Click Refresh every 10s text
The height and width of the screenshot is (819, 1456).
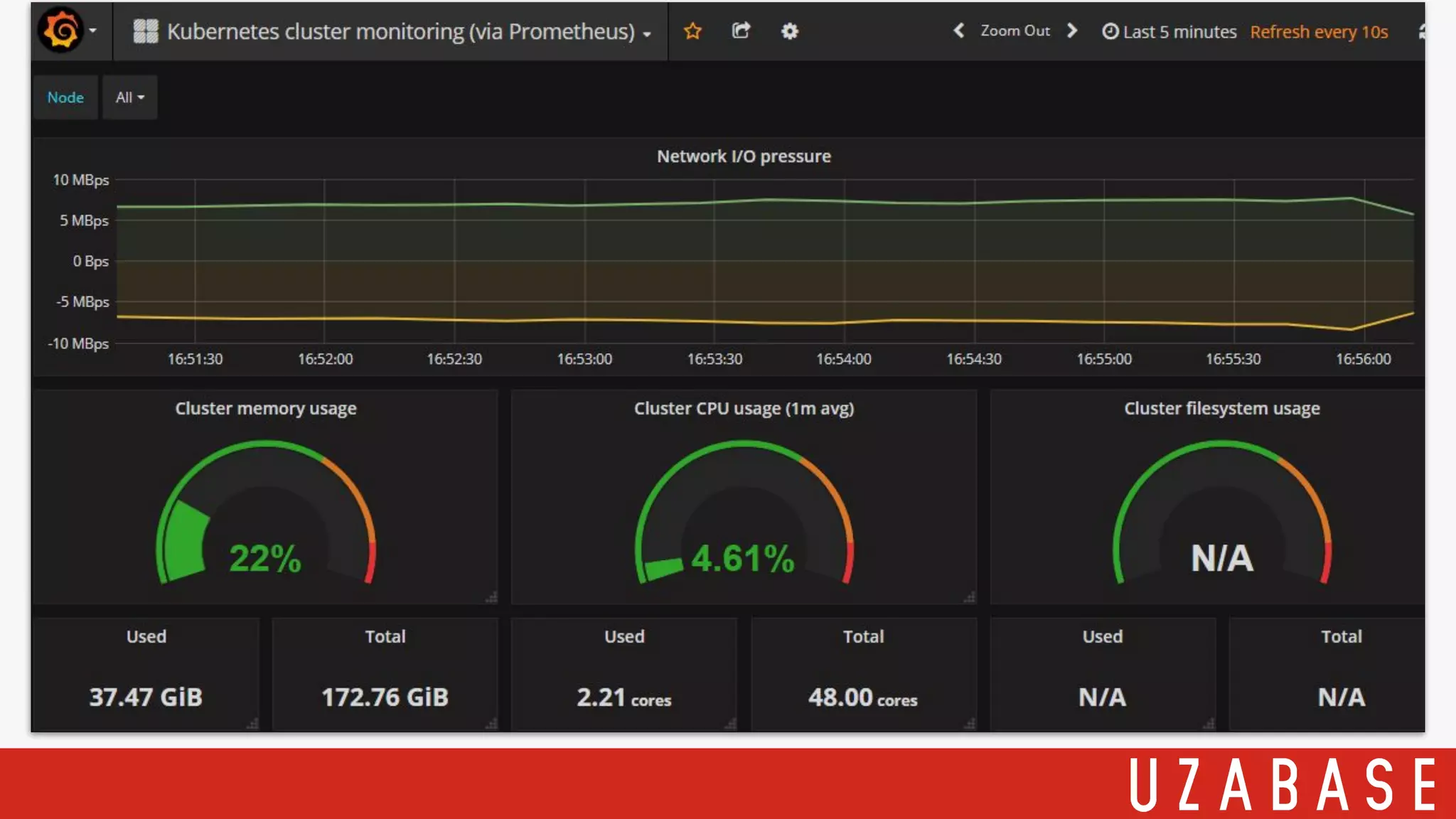click(1319, 32)
